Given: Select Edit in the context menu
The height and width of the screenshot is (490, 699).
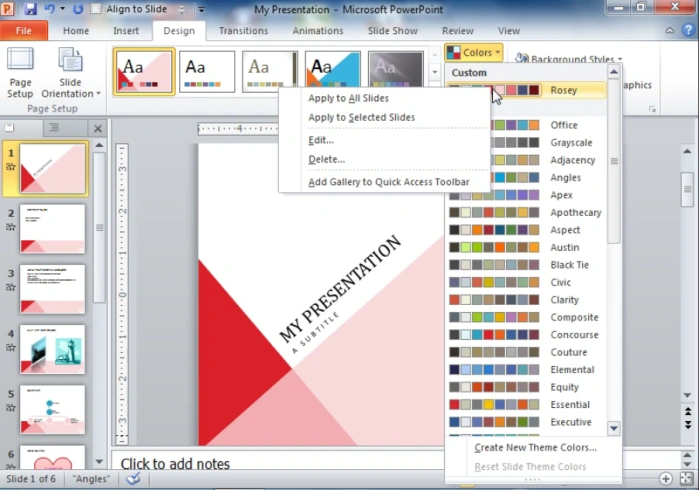Looking at the screenshot, I should [321, 140].
